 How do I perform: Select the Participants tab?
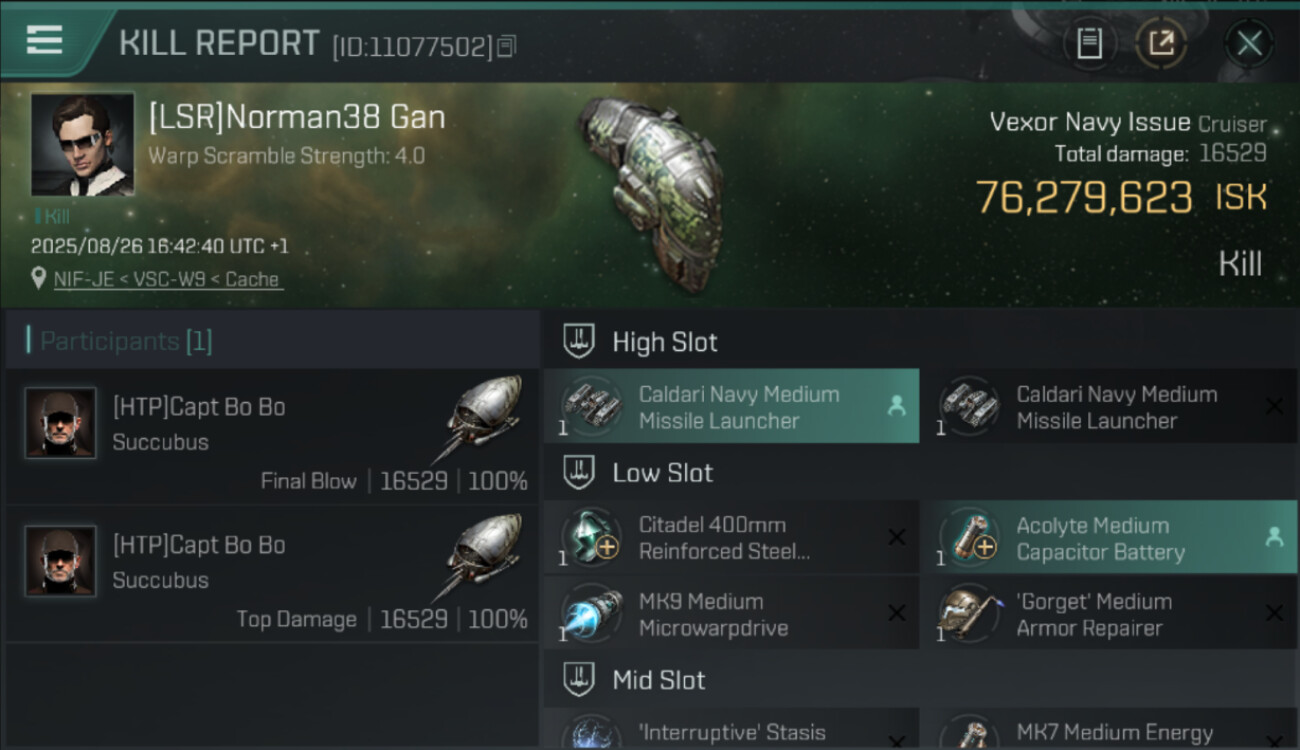(125, 341)
